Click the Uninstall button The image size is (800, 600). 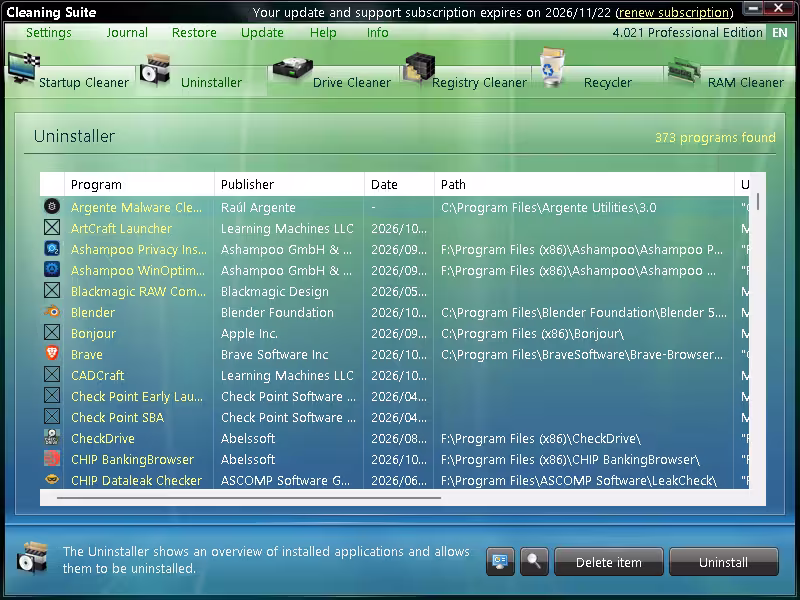[723, 562]
